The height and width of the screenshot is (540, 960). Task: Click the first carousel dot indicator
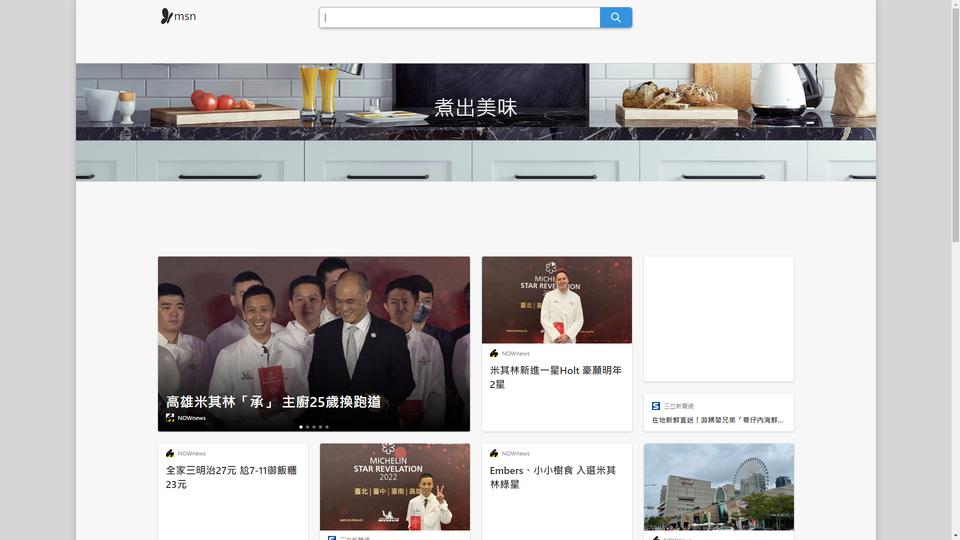301,427
